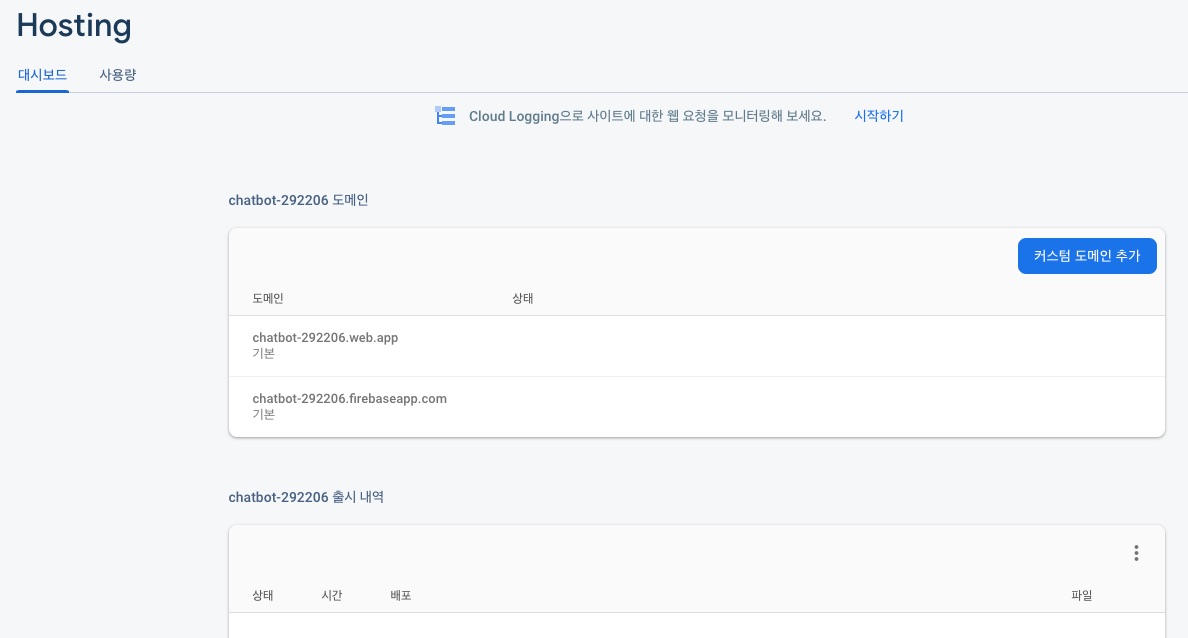This screenshot has height=638, width=1188.
Task: Click the 시간 column header
Action: coord(332,595)
